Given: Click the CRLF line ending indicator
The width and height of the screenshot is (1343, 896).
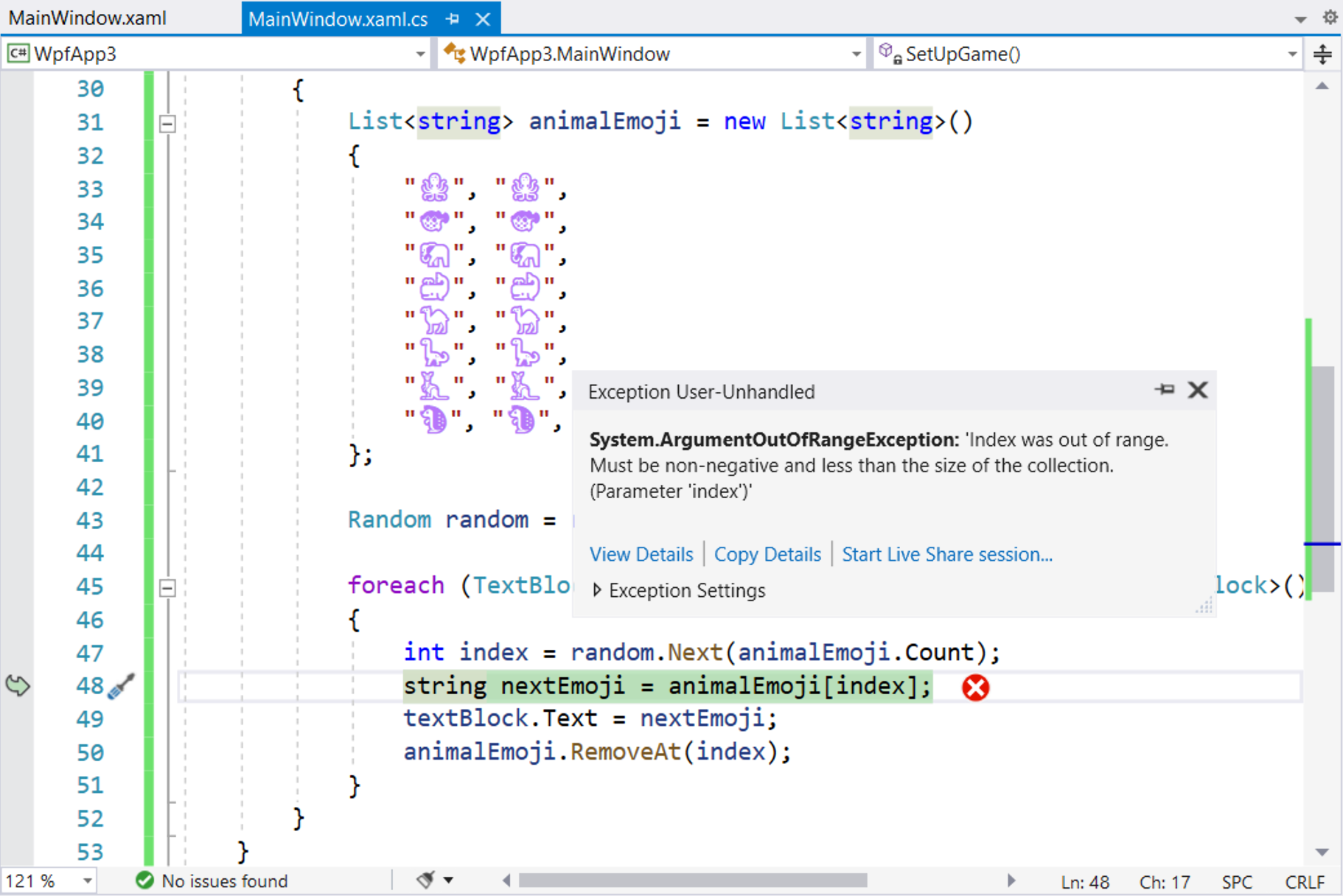Looking at the screenshot, I should click(x=1305, y=881).
